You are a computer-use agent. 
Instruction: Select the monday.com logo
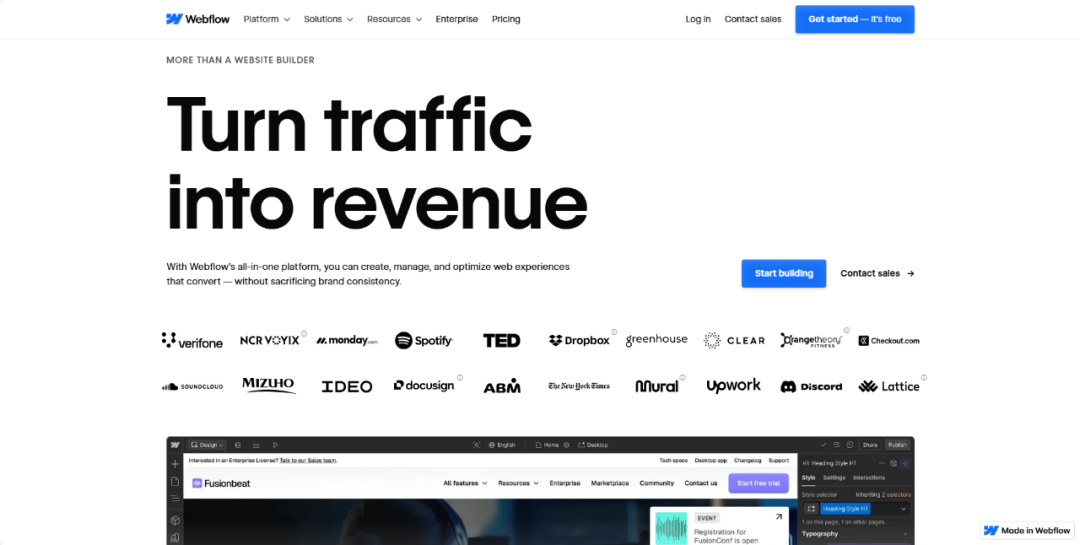pos(347,340)
